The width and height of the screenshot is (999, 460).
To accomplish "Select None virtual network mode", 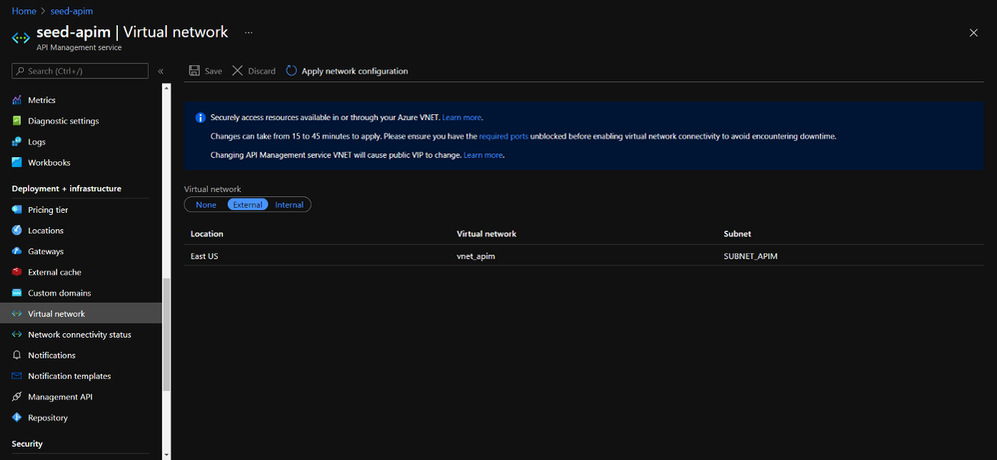I will [206, 205].
